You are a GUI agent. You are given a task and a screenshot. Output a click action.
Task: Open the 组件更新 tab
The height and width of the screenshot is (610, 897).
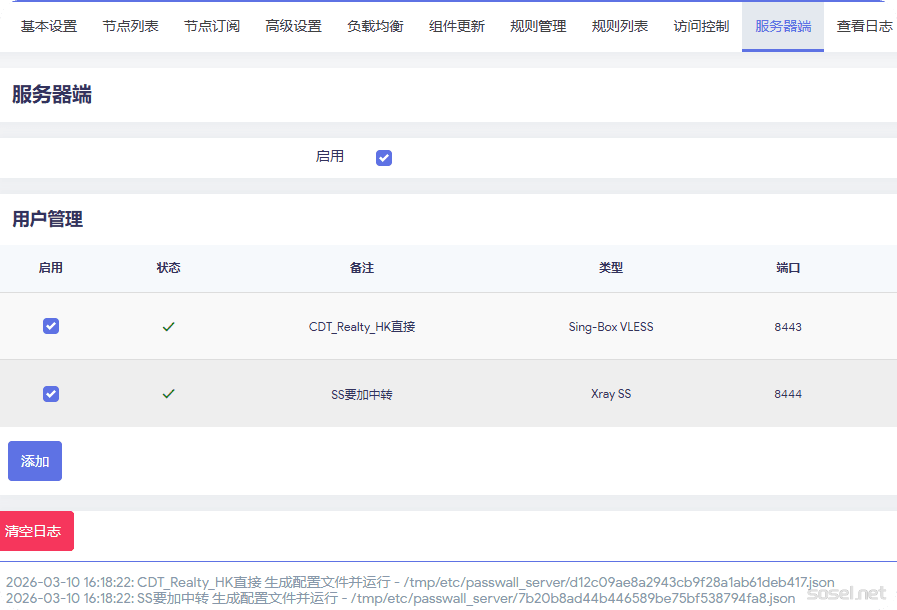click(457, 26)
